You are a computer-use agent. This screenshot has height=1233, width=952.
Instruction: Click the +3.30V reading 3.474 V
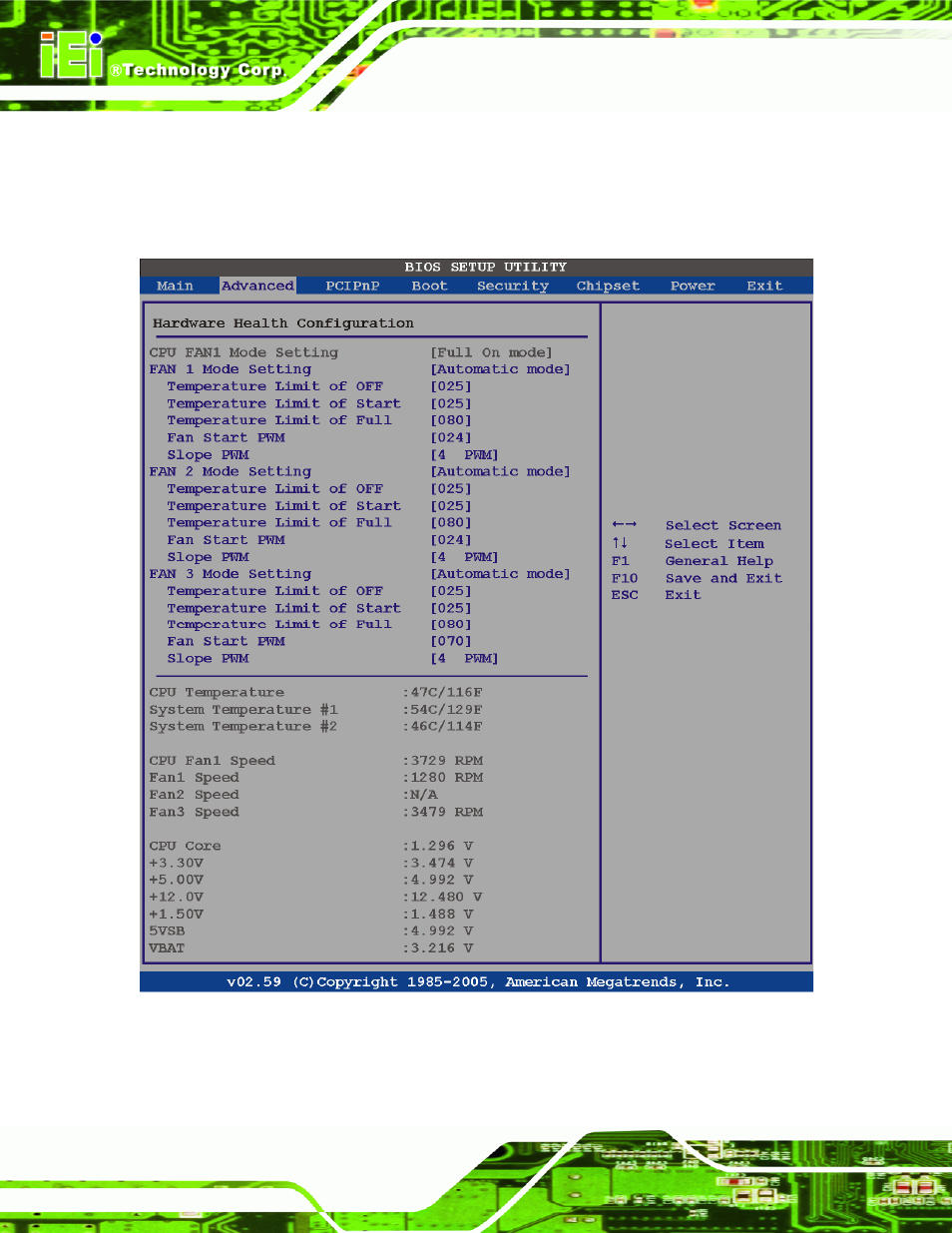438,864
